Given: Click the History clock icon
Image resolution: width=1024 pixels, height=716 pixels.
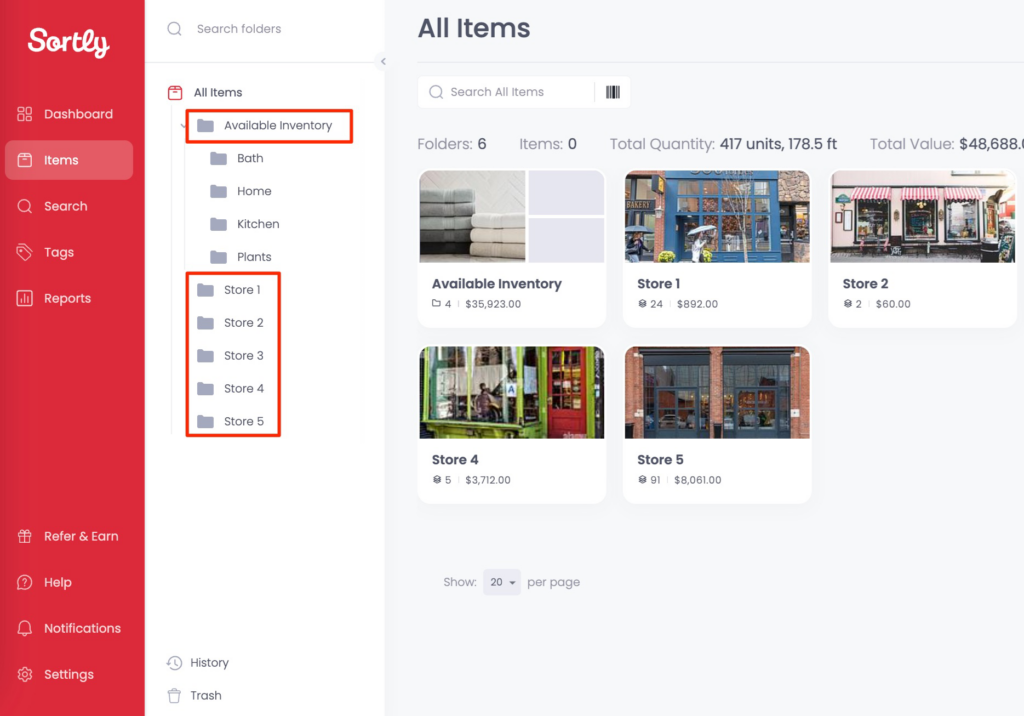Looking at the screenshot, I should 174,662.
